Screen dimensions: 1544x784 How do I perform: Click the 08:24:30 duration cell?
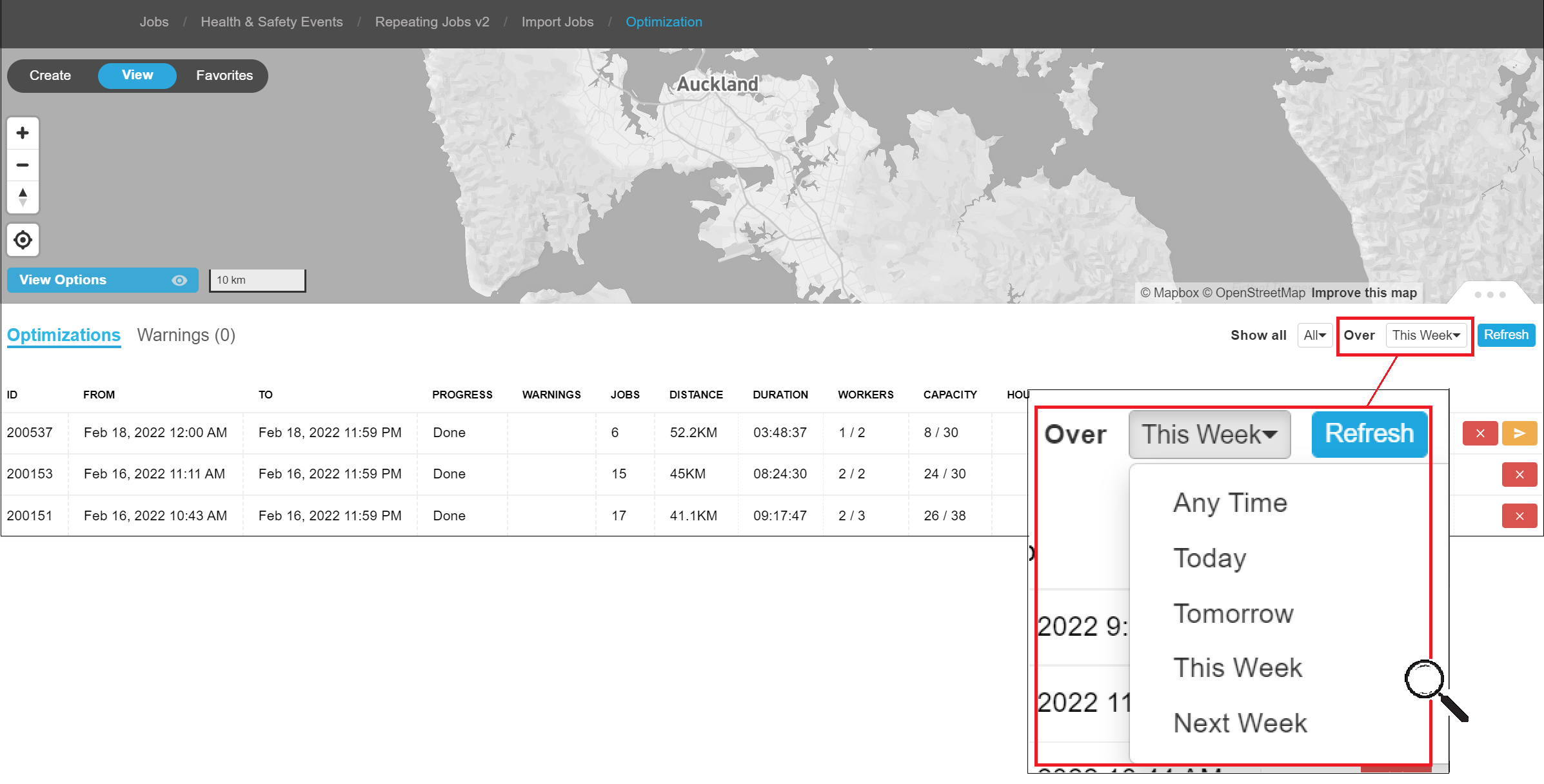tap(780, 474)
